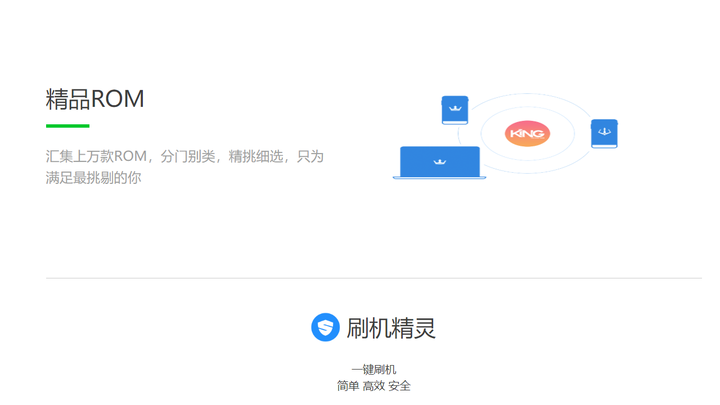The height and width of the screenshot is (405, 720).
Task: Click the 刷机精灵 shield logo
Action: point(325,327)
